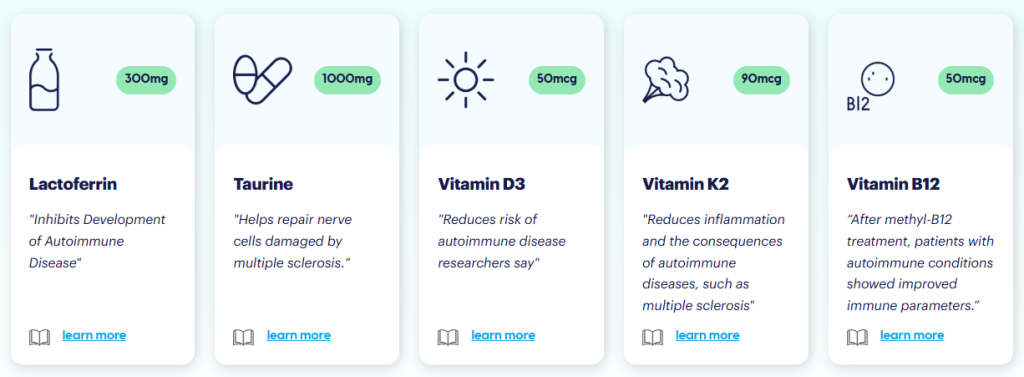Follow the Vitamin D3 learn more link
The width and height of the screenshot is (1024, 377).
pos(503,336)
